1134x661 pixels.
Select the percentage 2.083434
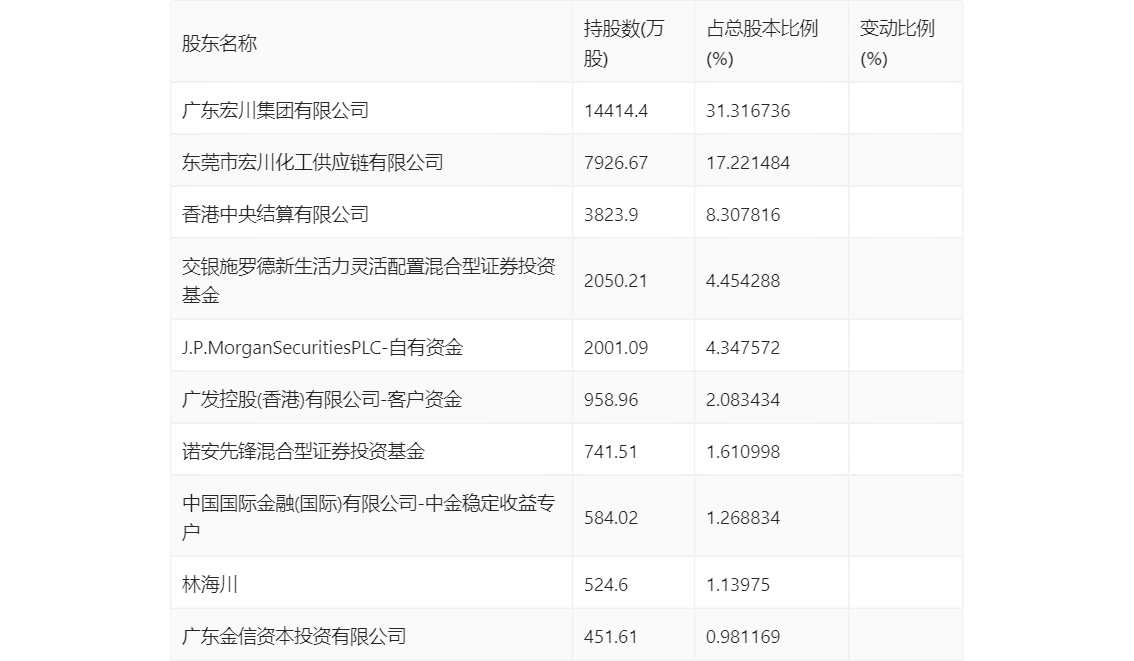tap(743, 400)
